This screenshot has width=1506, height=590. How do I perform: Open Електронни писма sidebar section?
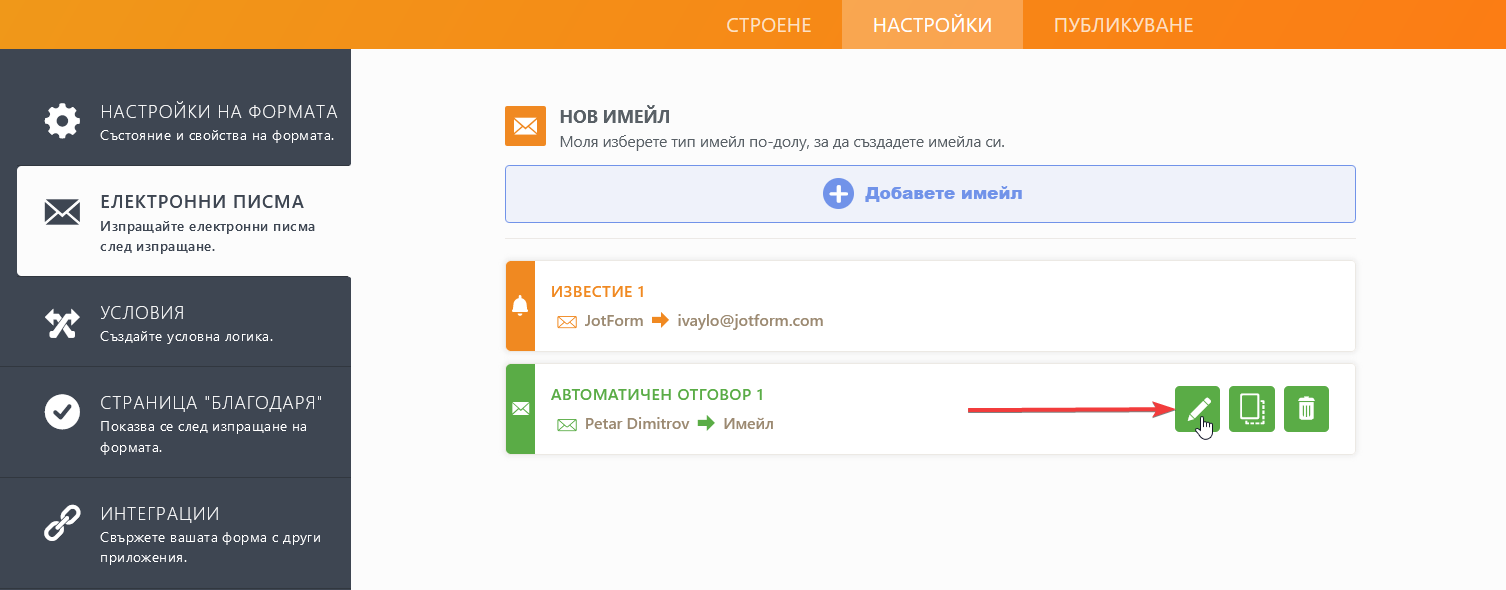[202, 202]
